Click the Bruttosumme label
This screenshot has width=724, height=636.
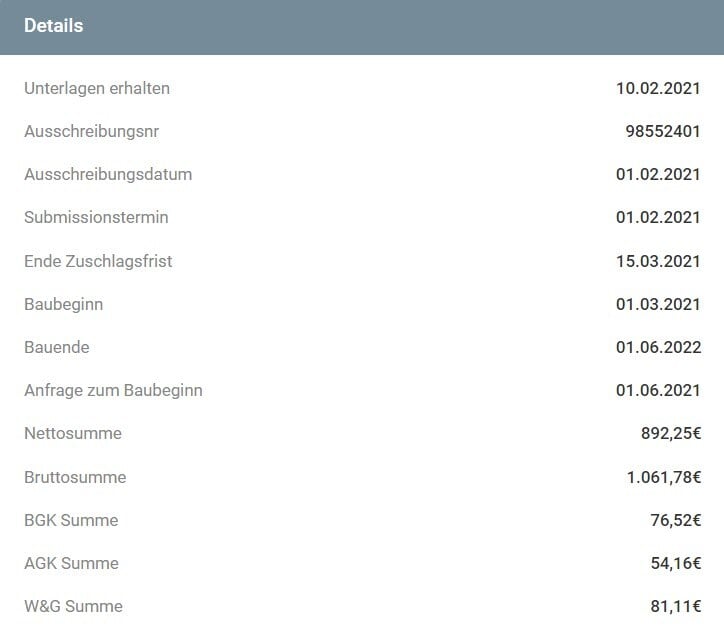pos(75,477)
